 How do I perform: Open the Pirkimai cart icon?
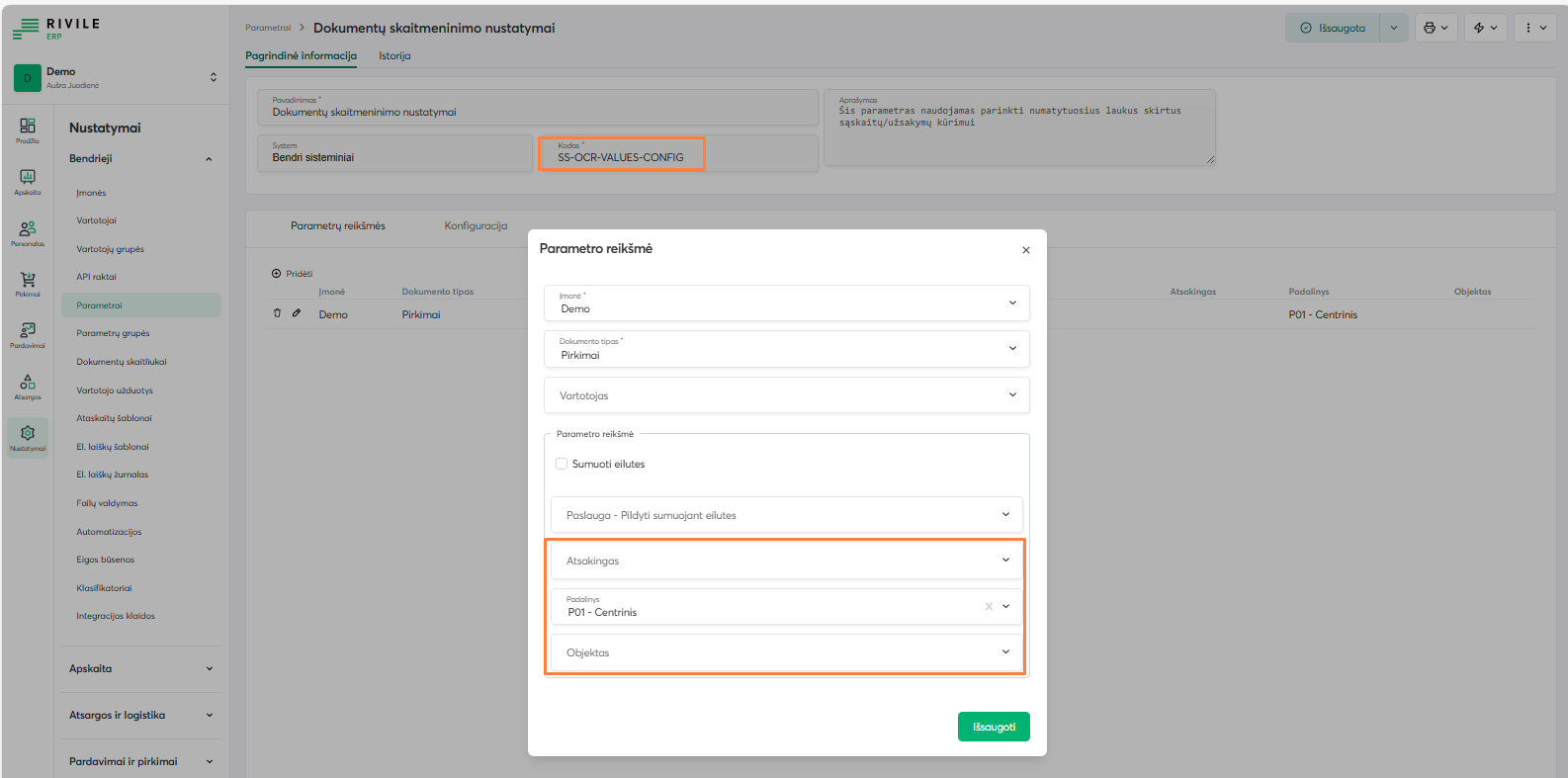click(28, 283)
